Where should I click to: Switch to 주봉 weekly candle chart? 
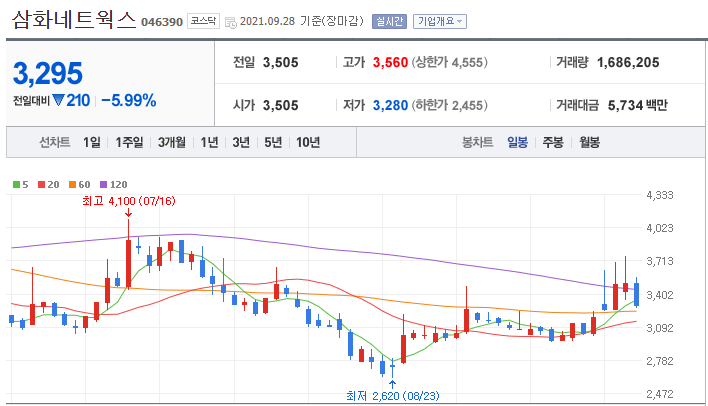tap(553, 143)
